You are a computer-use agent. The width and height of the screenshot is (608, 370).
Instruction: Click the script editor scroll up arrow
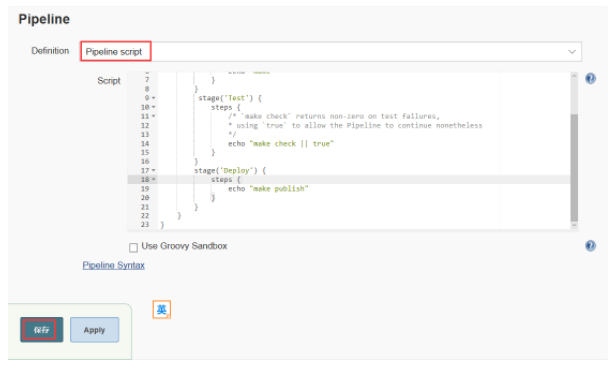[574, 76]
